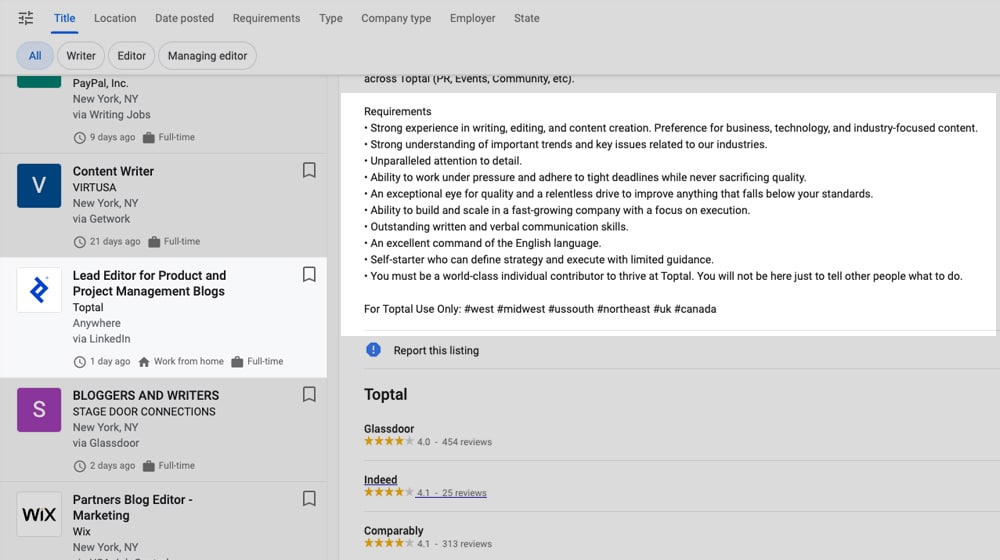Open the Requirements filter tab
The height and width of the screenshot is (560, 1000).
(x=266, y=18)
